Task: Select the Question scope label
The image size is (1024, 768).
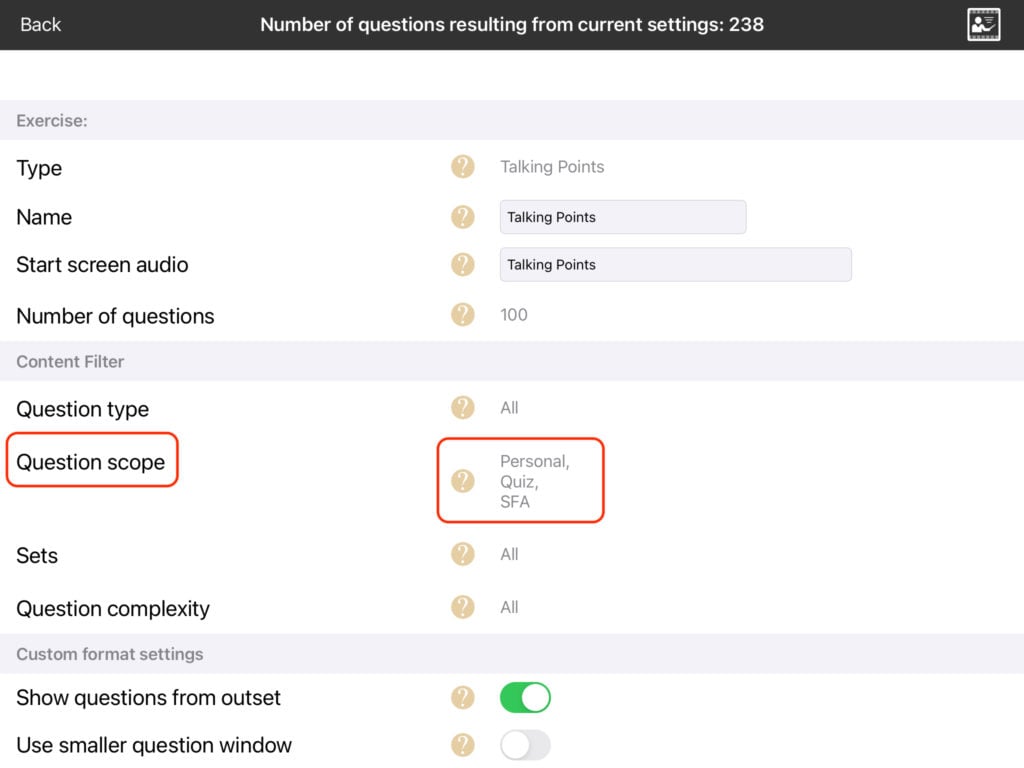Action: (91, 462)
